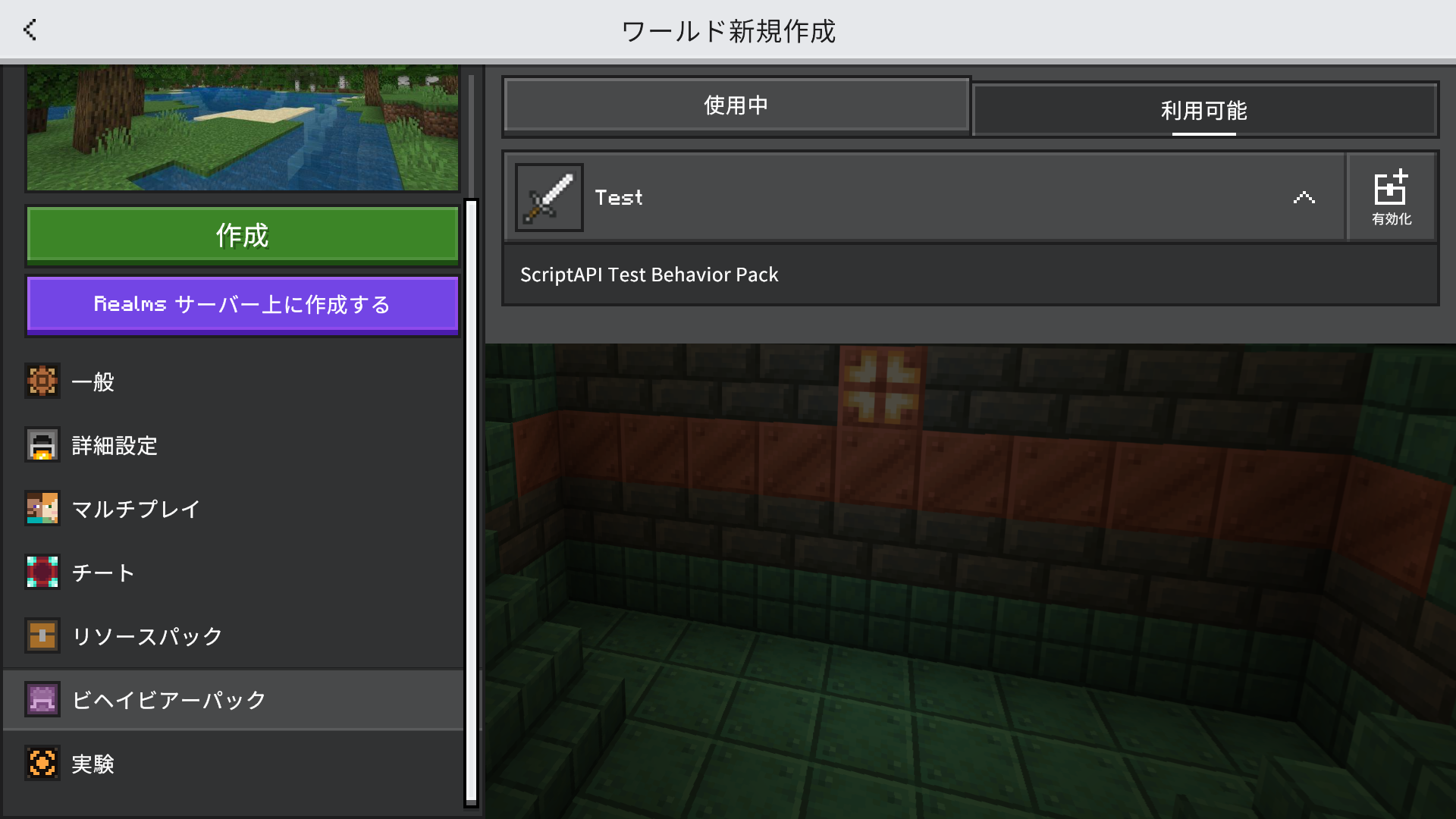This screenshot has width=1456, height=819.
Task: Switch to the 使用中 tab
Action: click(x=735, y=106)
